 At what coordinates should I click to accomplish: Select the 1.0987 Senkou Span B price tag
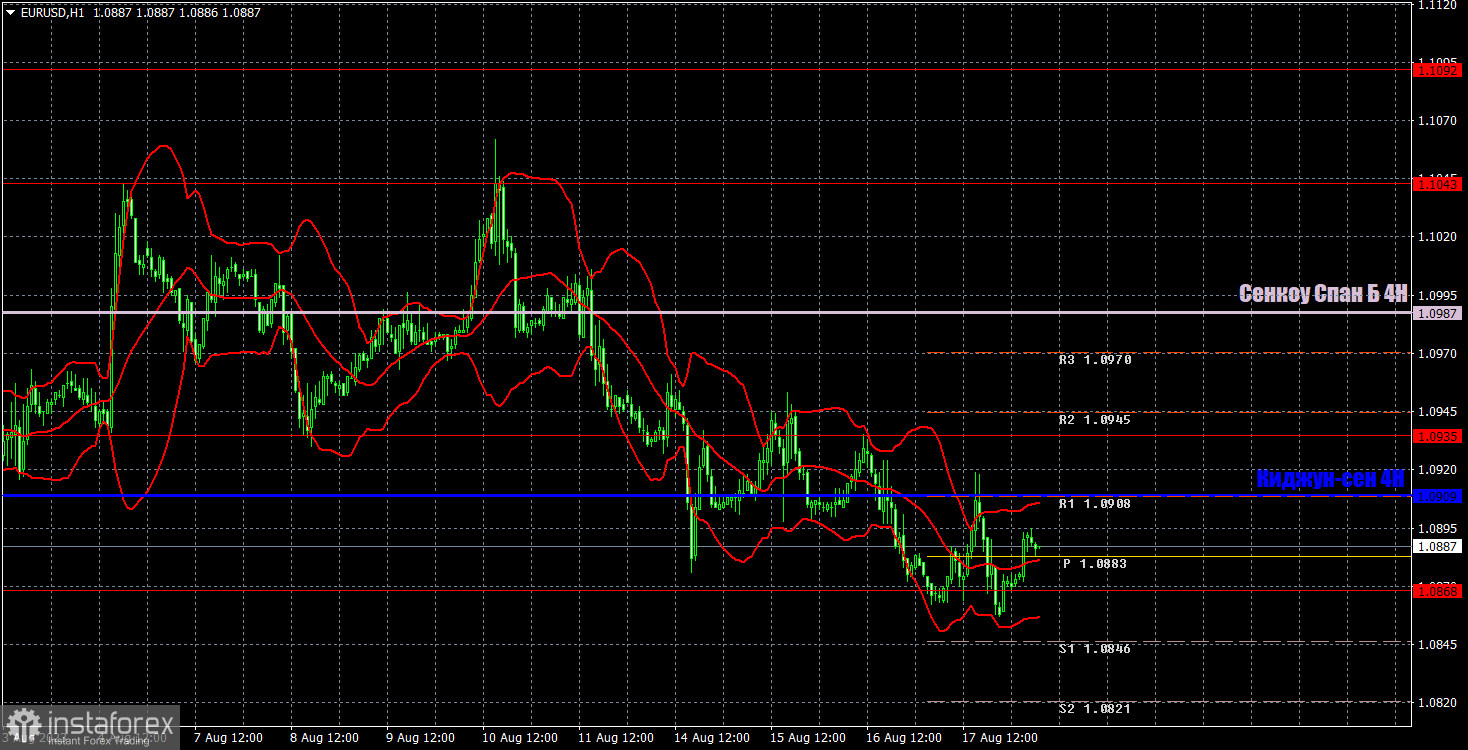[1438, 313]
